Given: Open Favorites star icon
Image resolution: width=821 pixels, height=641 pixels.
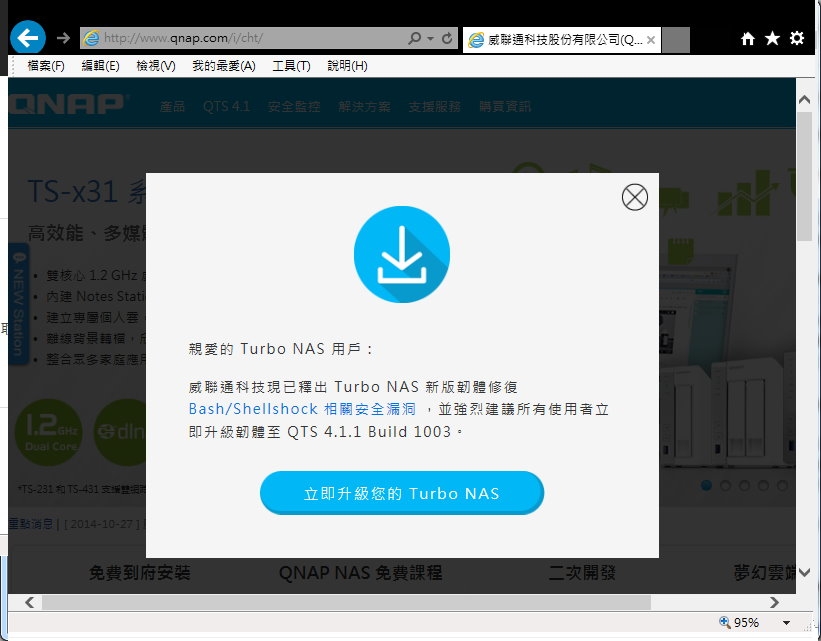Looking at the screenshot, I should tap(772, 38).
